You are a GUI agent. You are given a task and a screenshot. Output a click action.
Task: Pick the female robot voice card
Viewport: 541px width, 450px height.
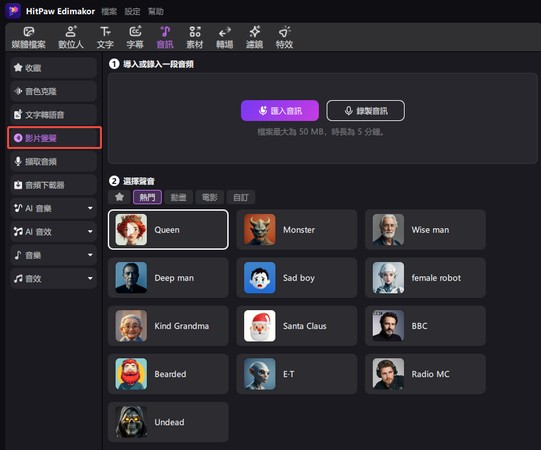[x=425, y=277]
